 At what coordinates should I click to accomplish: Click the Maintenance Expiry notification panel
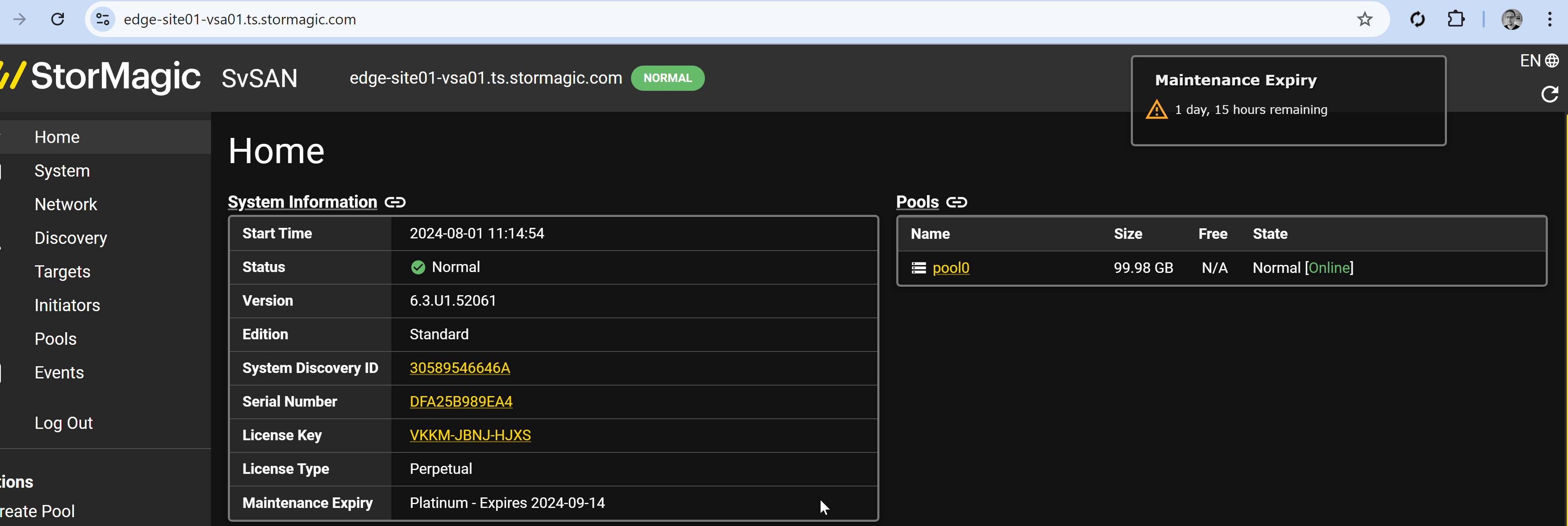point(1288,100)
